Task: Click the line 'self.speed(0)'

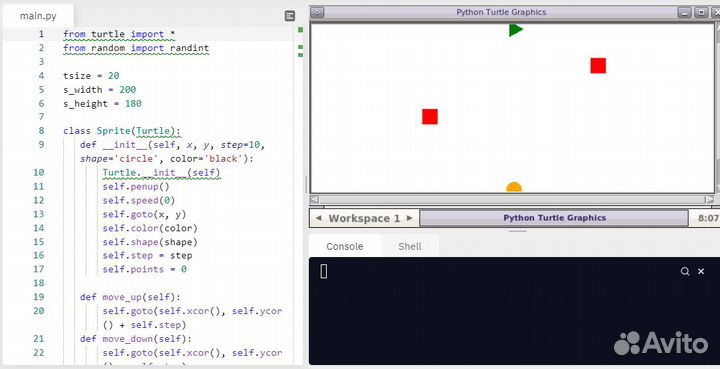Action: tap(139, 200)
